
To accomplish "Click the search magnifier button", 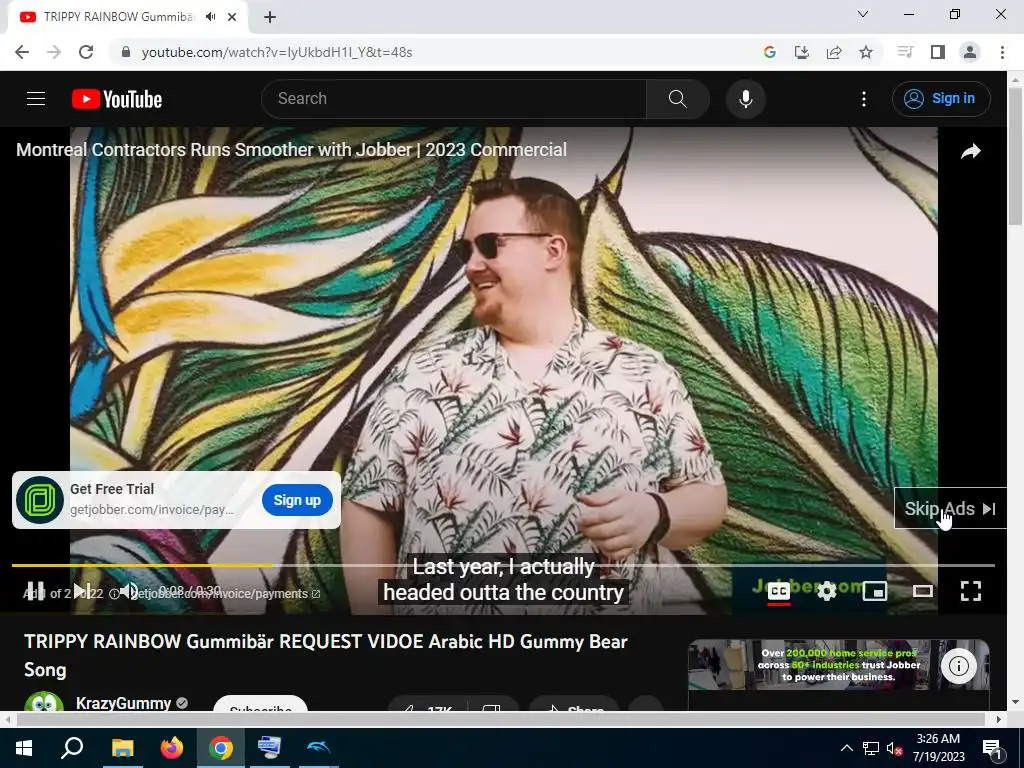I will (678, 99).
